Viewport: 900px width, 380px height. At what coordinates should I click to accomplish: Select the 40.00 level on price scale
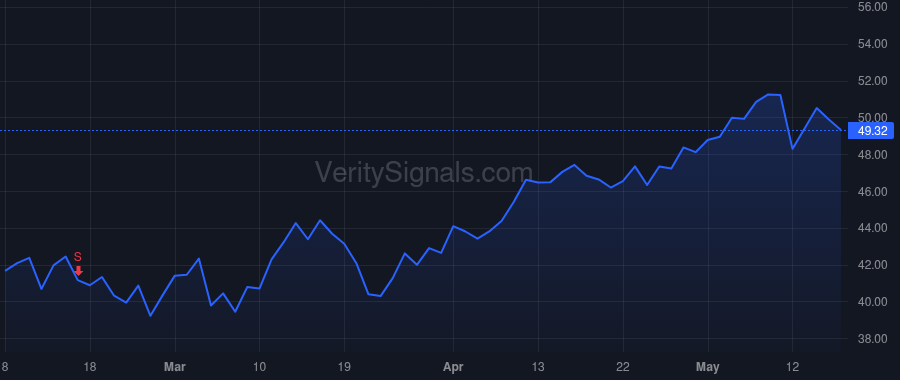872,301
